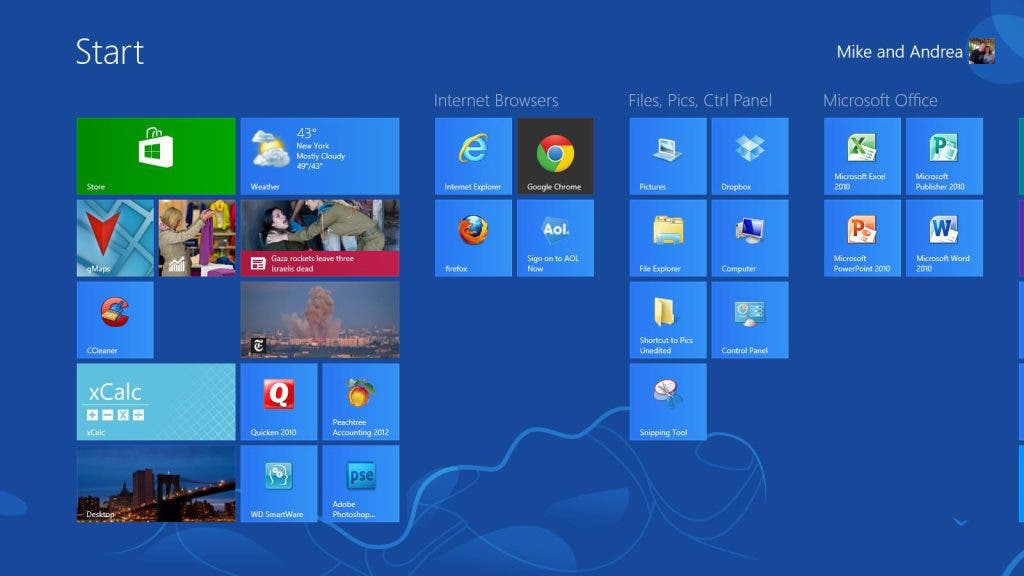The width and height of the screenshot is (1024, 576).
Task: Open the Computer tile
Action: [x=750, y=238]
